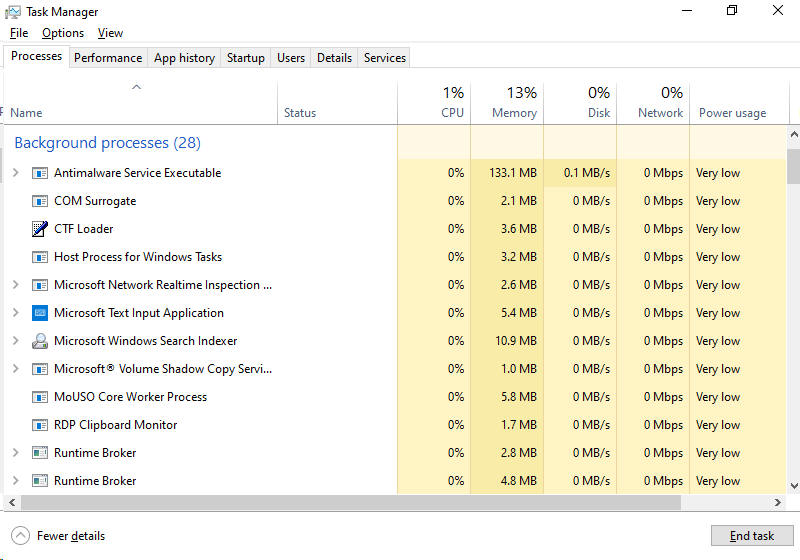Sort processes by Disk column
This screenshot has height=560, width=800.
580,103
